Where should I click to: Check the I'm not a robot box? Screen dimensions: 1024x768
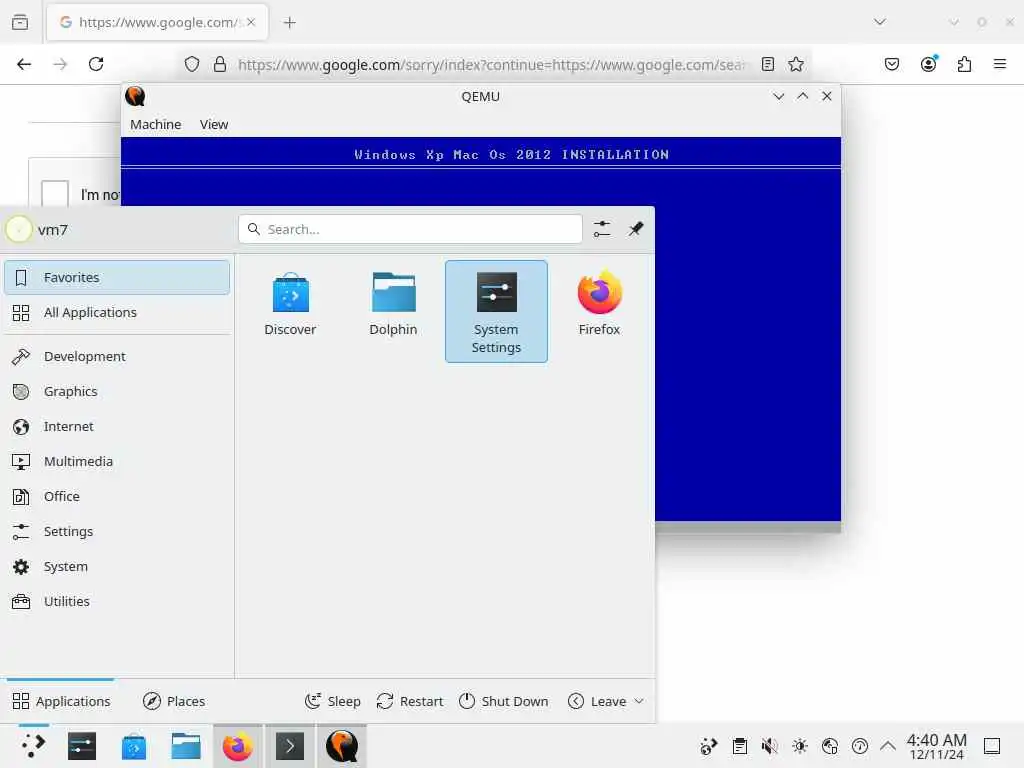[55, 194]
